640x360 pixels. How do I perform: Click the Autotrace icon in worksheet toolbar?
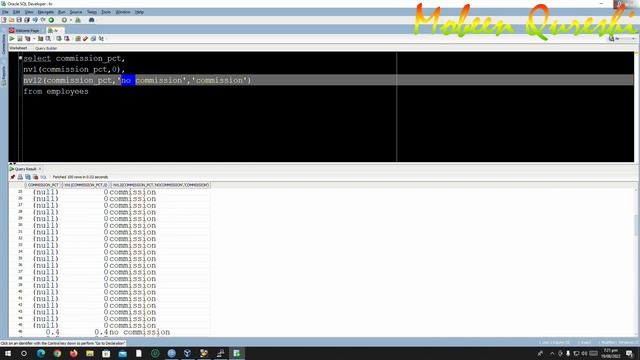pyautogui.click(x=40, y=39)
